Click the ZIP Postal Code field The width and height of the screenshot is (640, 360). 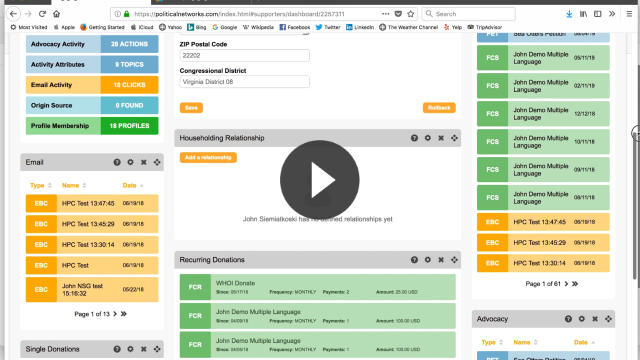(244, 56)
